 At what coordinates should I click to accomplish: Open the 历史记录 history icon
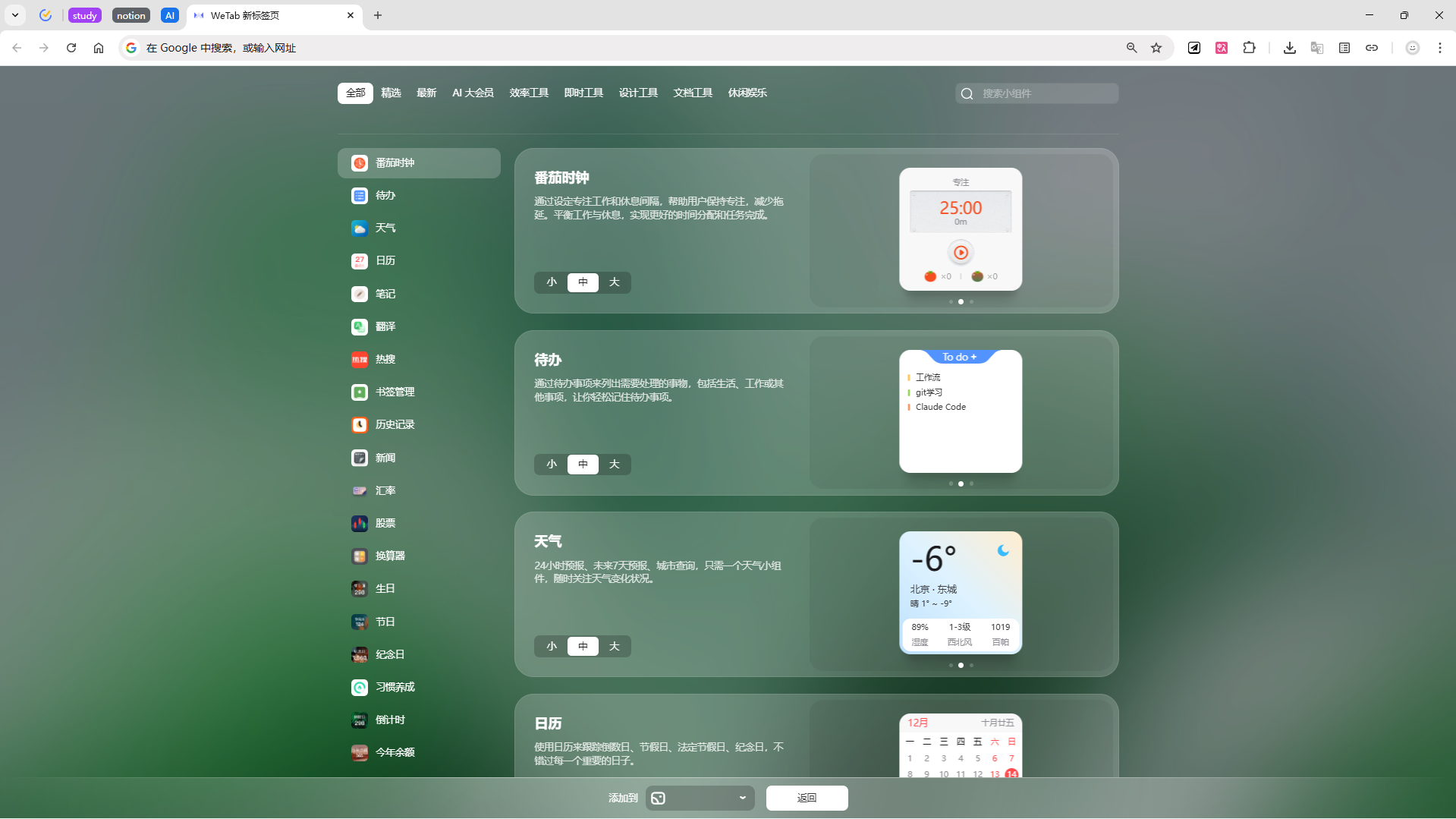tap(360, 425)
